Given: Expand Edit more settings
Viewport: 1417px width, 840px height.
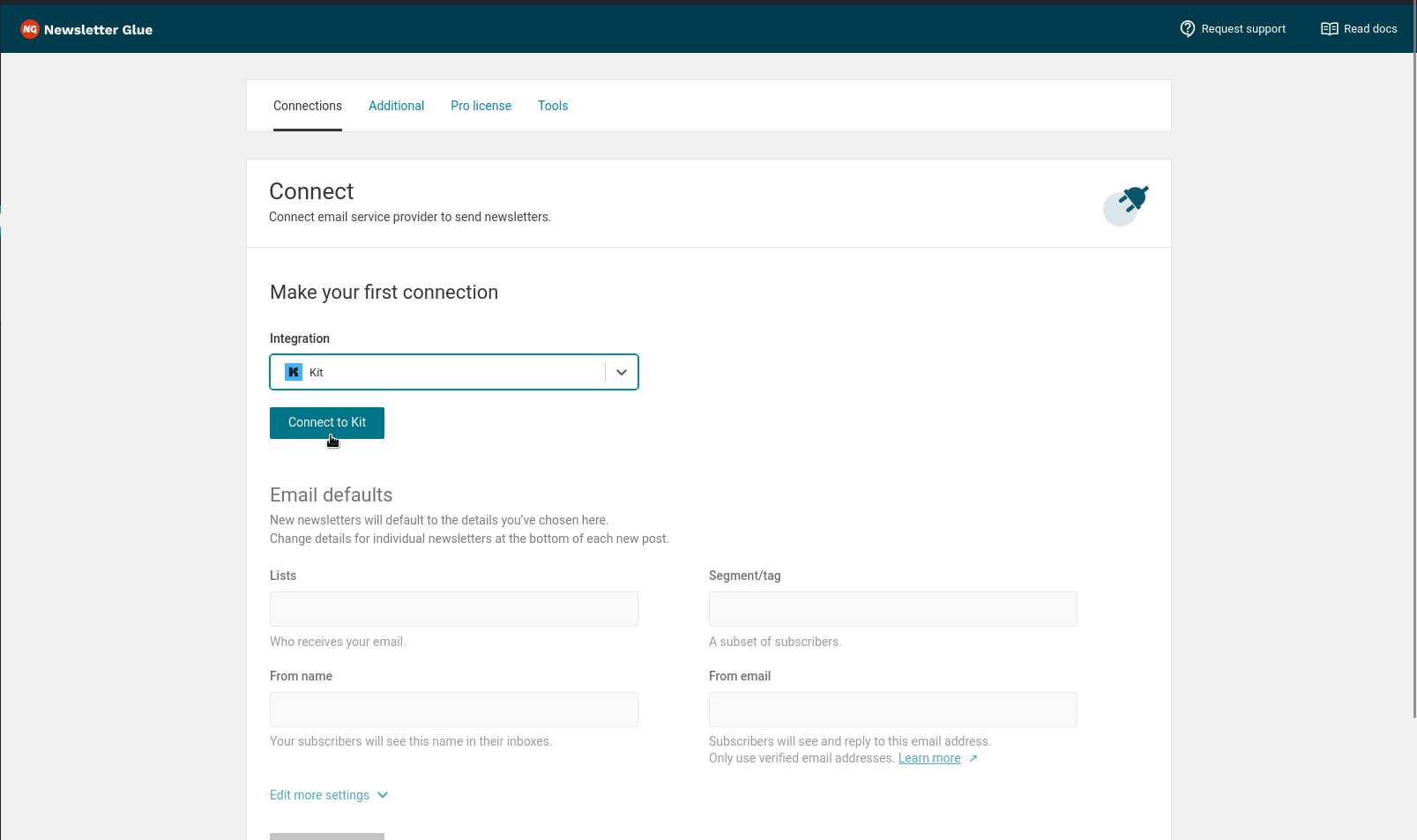Looking at the screenshot, I should [329, 795].
